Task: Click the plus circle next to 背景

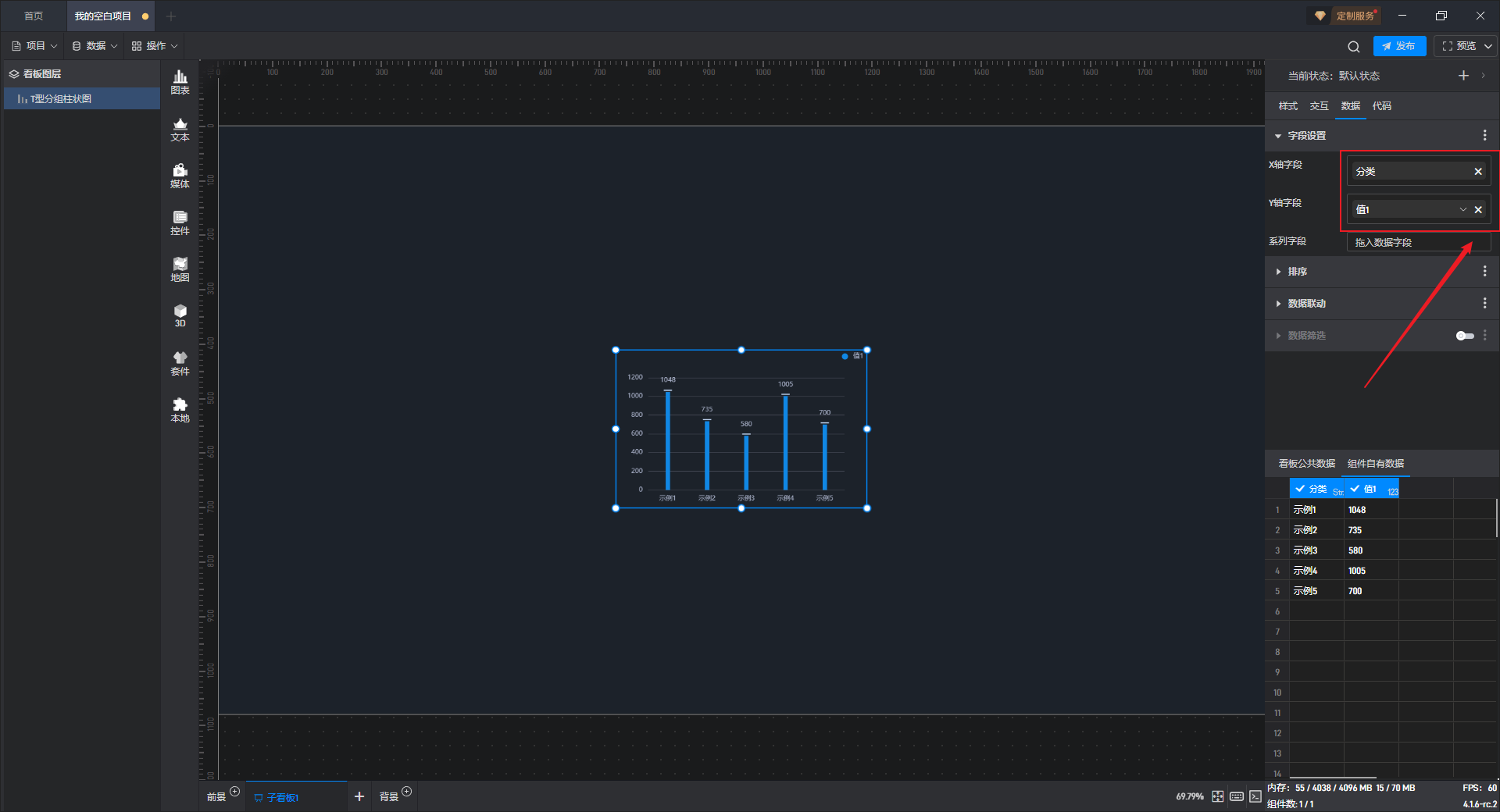Action: 407,792
